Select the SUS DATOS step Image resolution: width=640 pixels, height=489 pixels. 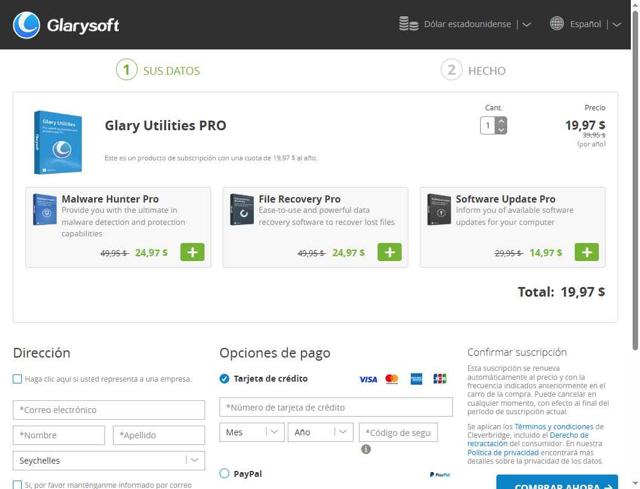click(x=158, y=70)
